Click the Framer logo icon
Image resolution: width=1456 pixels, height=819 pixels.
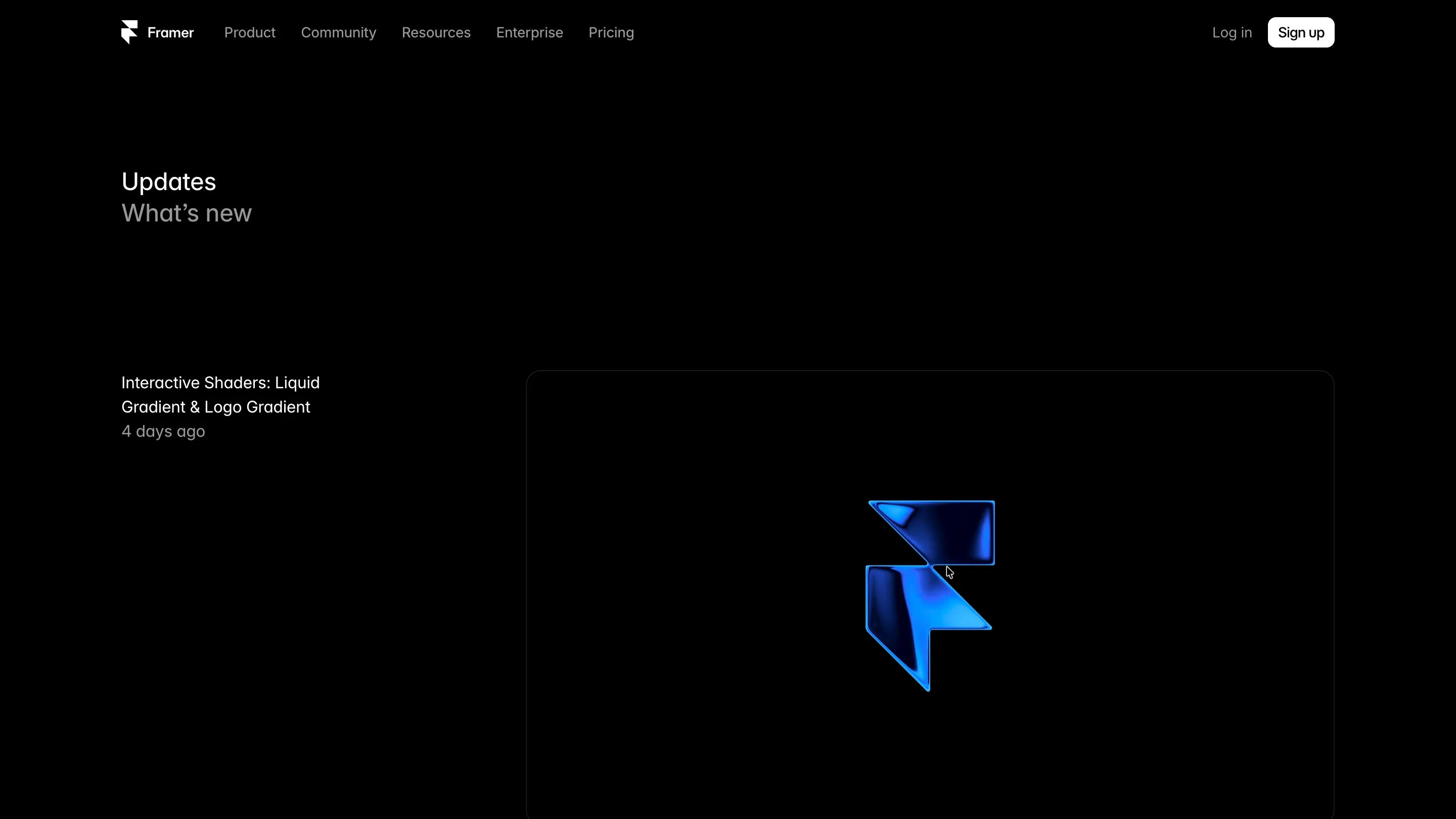coord(129,32)
